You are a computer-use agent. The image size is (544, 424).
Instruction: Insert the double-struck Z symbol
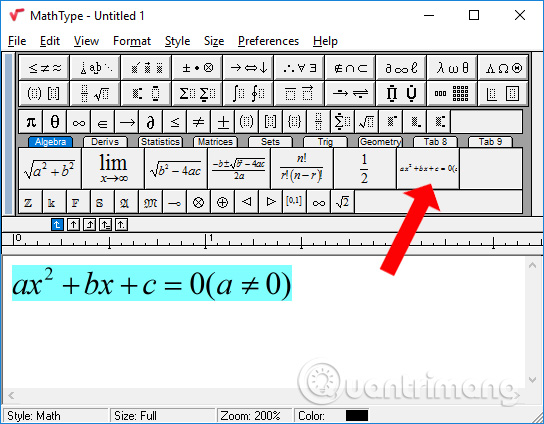pyautogui.click(x=31, y=202)
